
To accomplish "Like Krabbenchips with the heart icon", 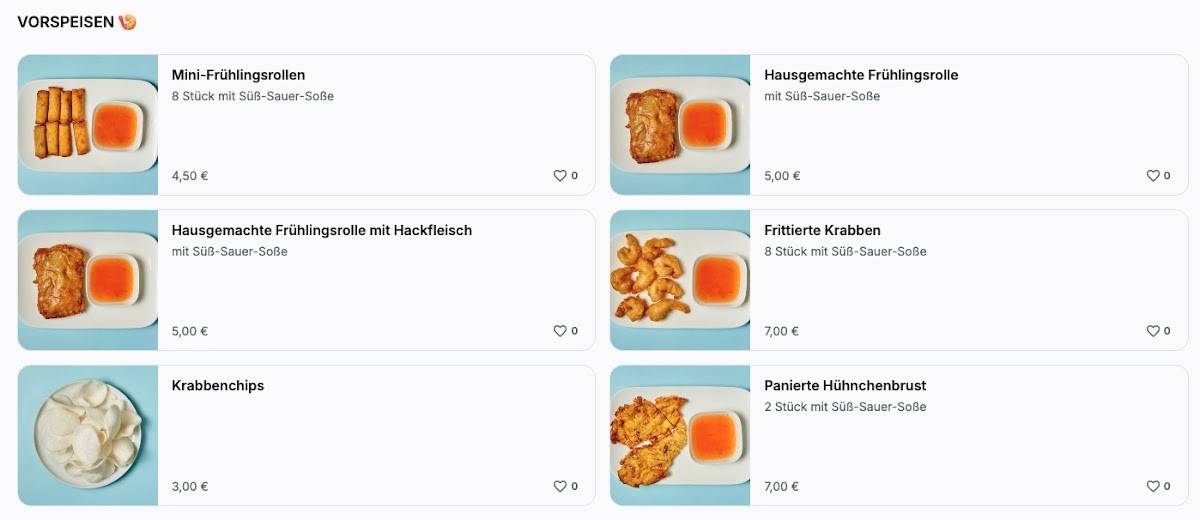I will [560, 487].
